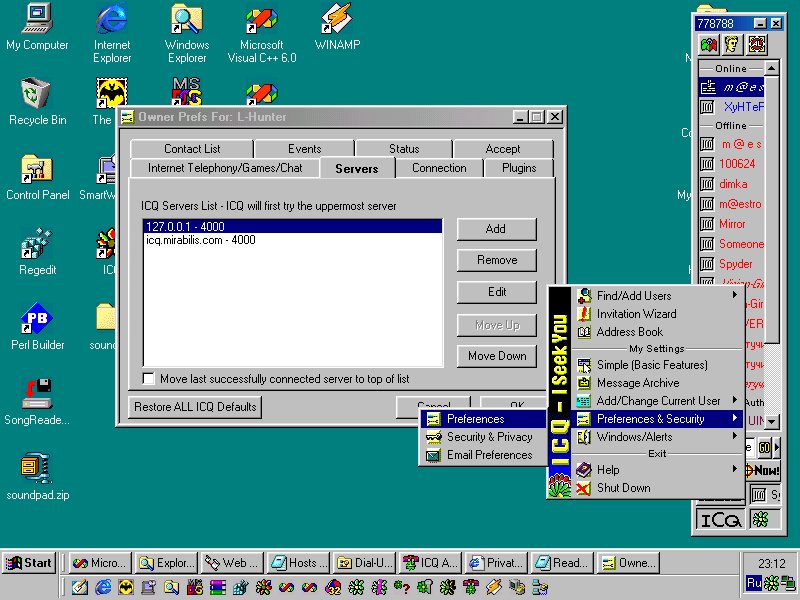
Task: Click ICQ contact list scroll down arrow
Action: point(771,421)
